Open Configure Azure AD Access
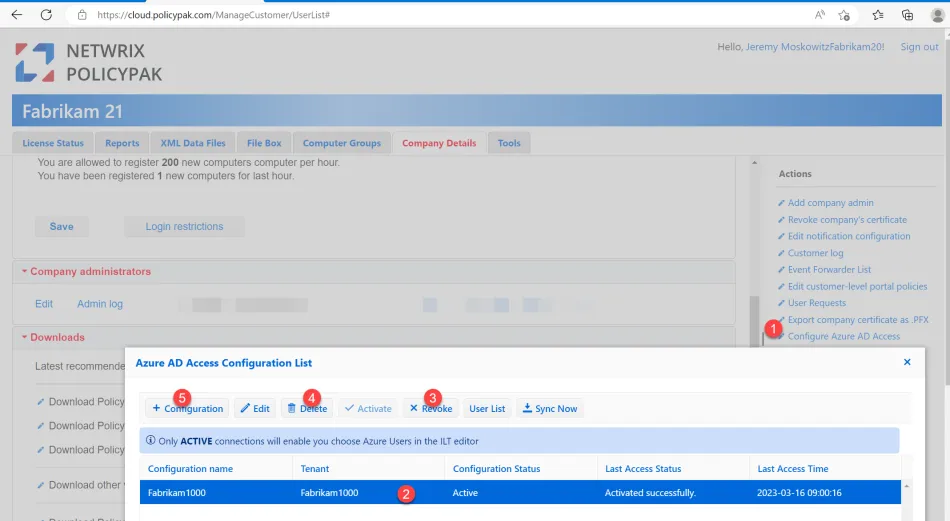The image size is (950, 521). (x=843, y=336)
